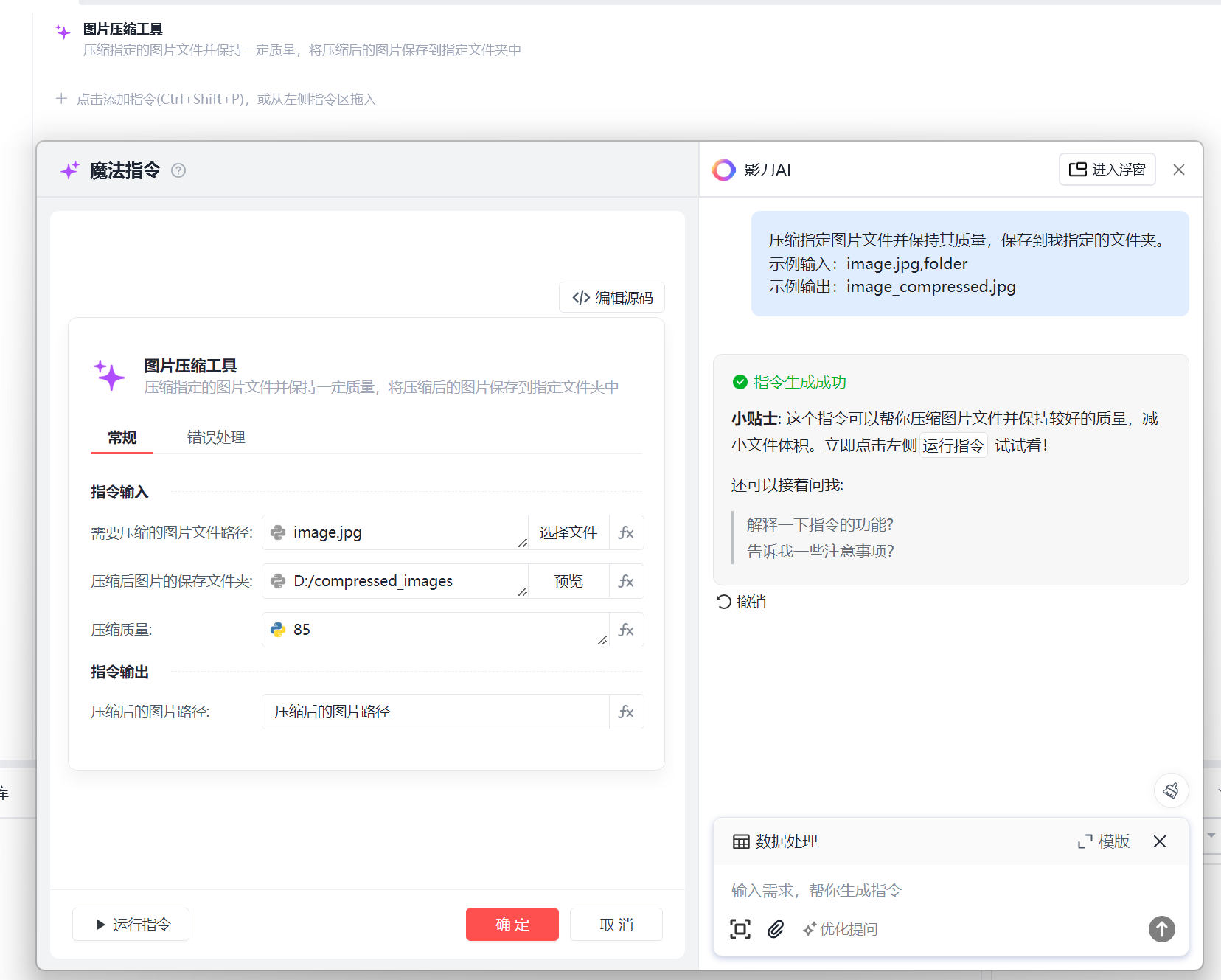The height and width of the screenshot is (980, 1221).
Task: Switch to the 错误处理 tab
Action: coord(216,437)
